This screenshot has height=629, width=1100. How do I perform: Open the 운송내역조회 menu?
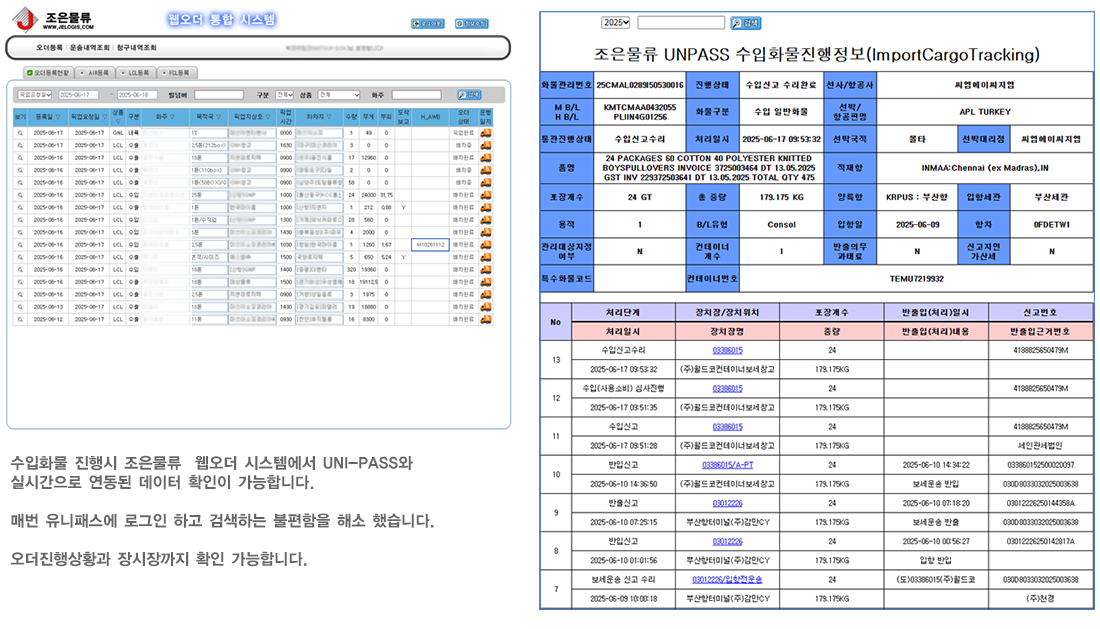[x=90, y=48]
